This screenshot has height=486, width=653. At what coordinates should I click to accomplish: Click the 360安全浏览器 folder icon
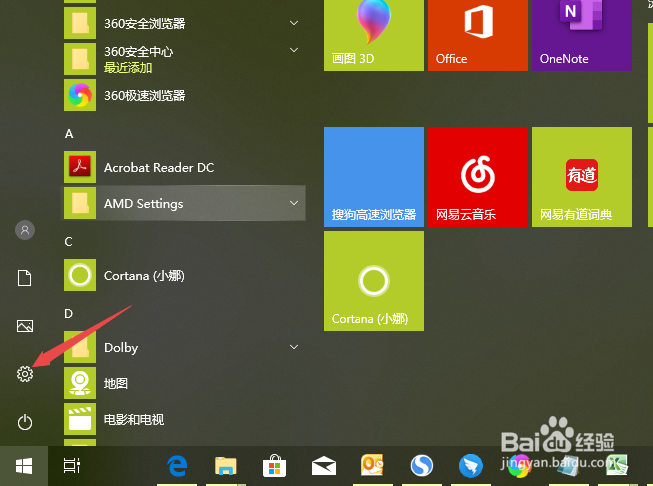tap(80, 23)
